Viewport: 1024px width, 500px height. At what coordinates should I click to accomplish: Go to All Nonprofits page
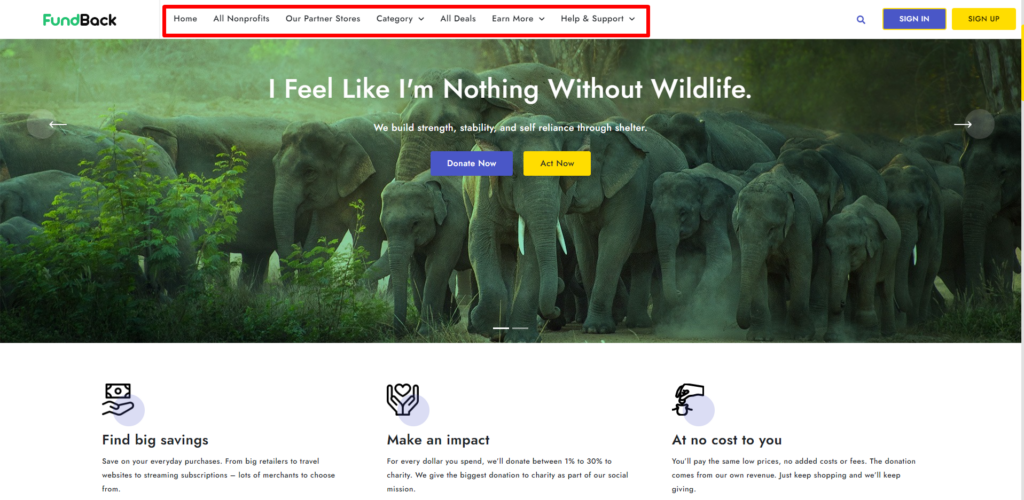coord(241,19)
